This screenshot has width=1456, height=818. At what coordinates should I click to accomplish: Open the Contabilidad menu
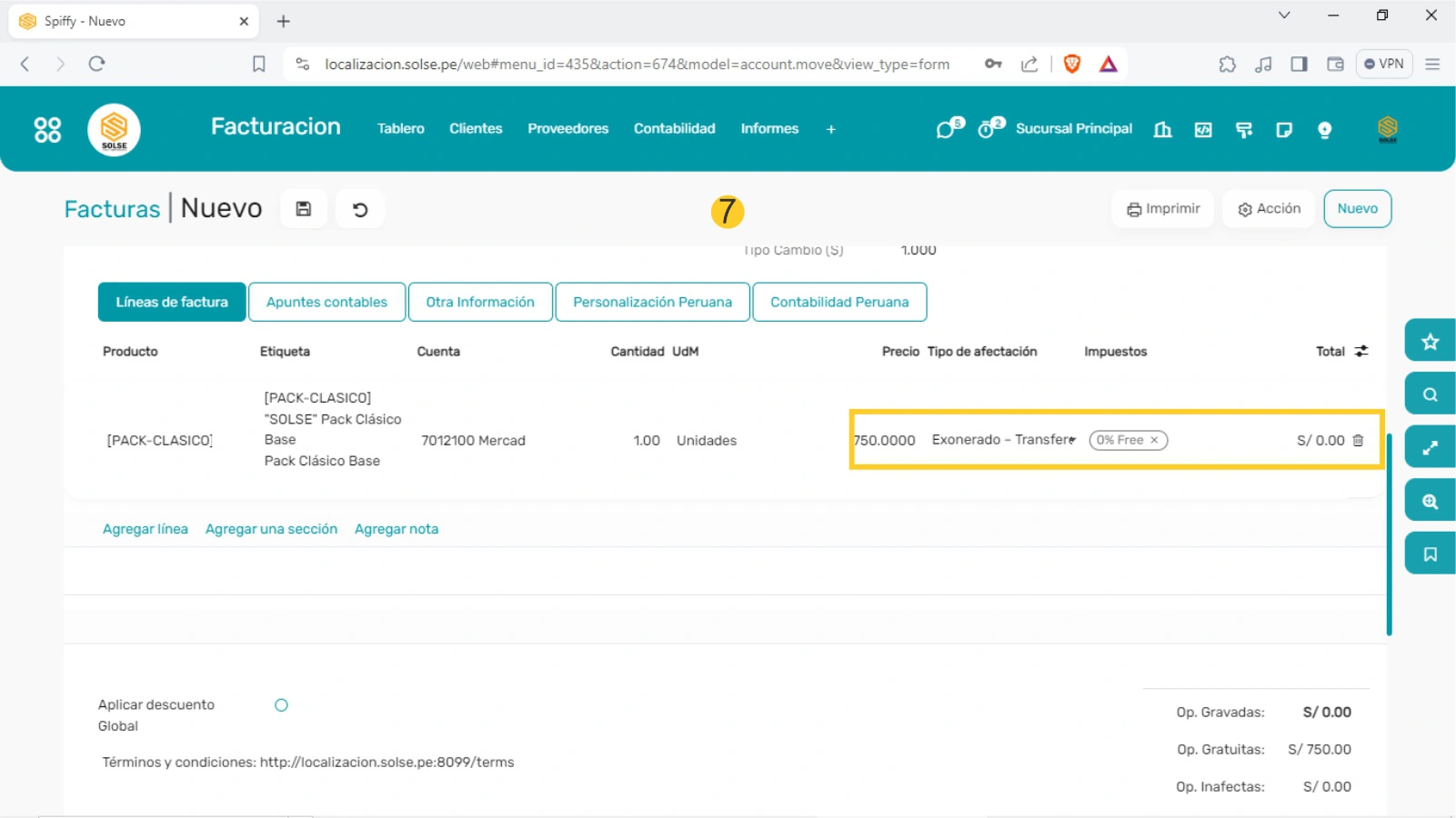point(674,129)
